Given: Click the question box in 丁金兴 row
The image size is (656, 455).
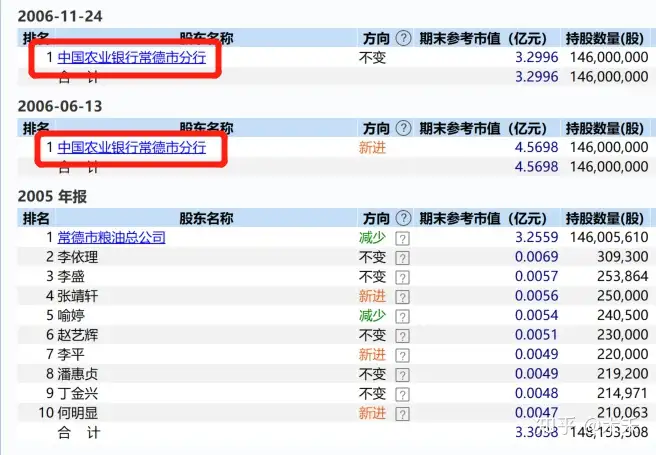Looking at the screenshot, I should click(x=402, y=394).
